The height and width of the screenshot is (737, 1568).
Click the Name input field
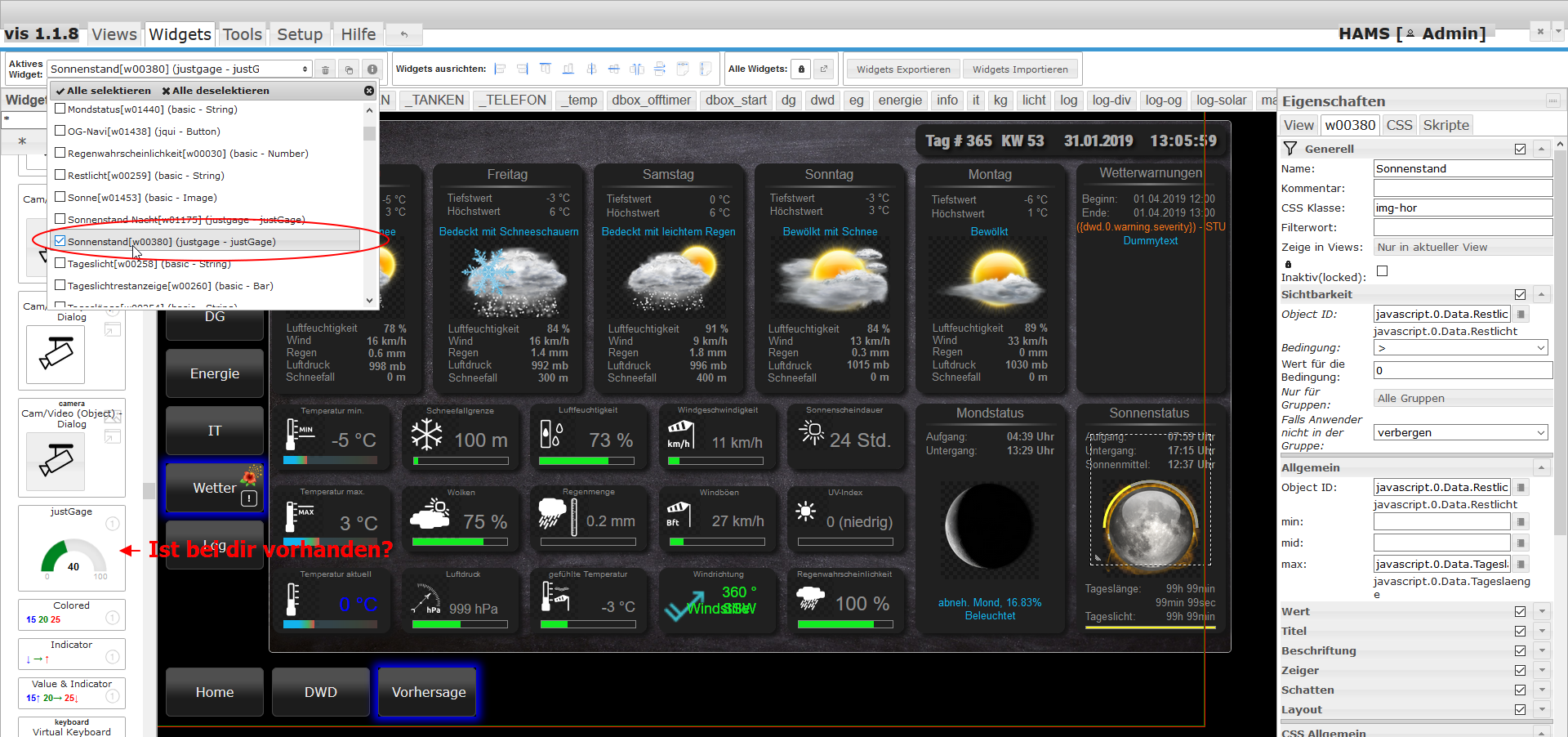1463,168
